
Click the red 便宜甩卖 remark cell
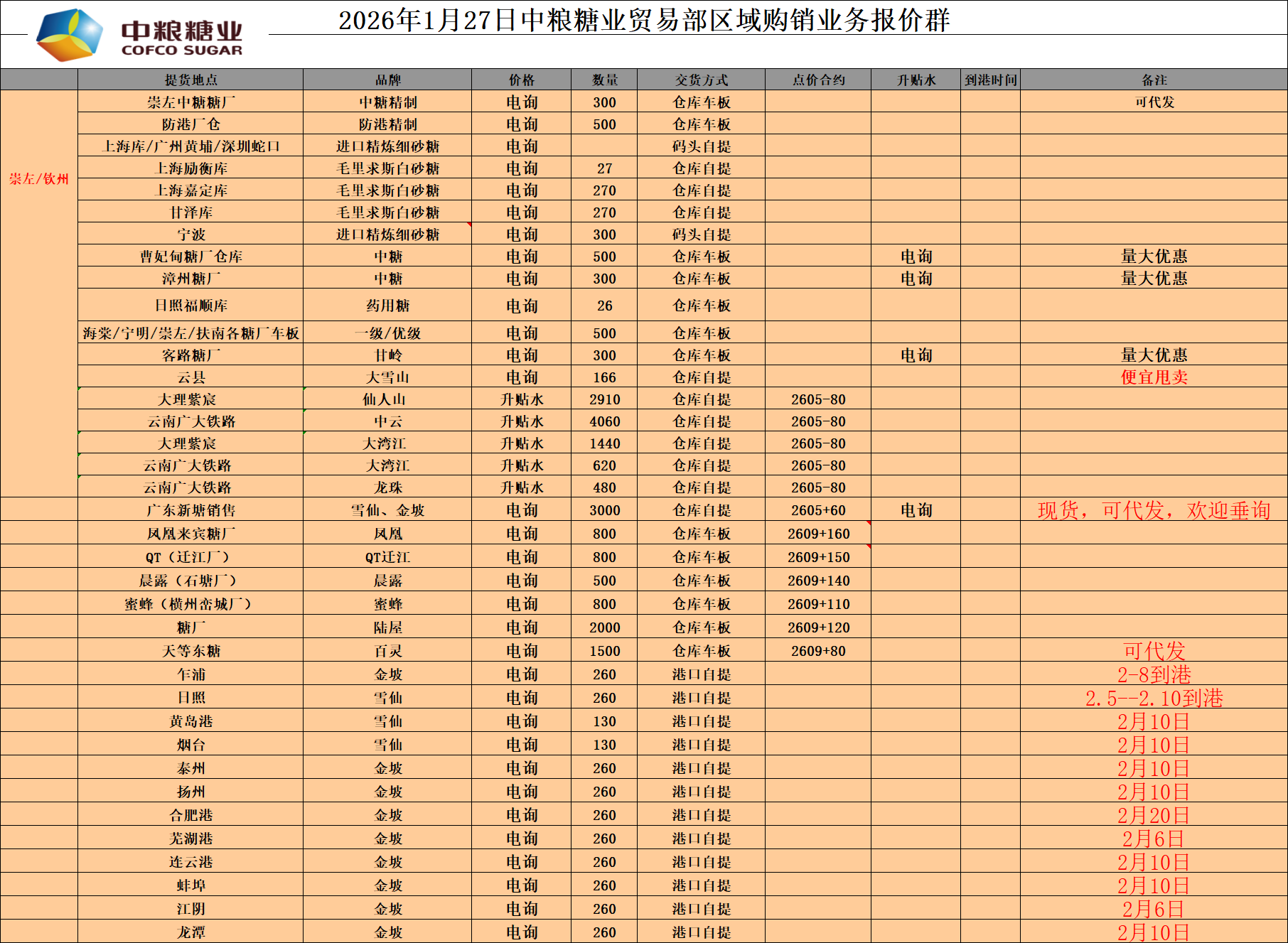[x=1154, y=377]
